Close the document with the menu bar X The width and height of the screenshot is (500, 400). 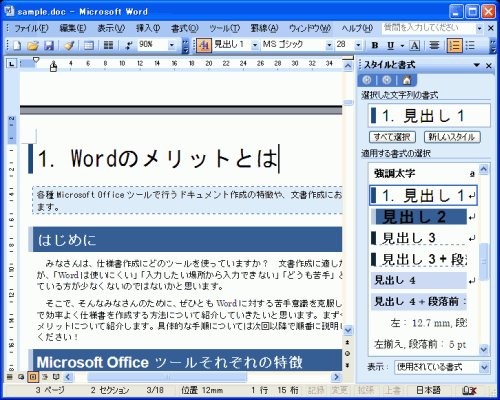coord(491,28)
